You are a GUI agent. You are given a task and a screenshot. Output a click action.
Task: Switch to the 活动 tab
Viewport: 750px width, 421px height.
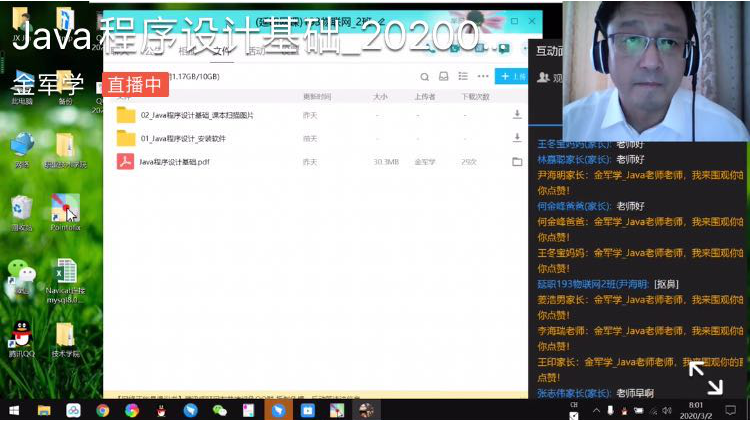257,50
